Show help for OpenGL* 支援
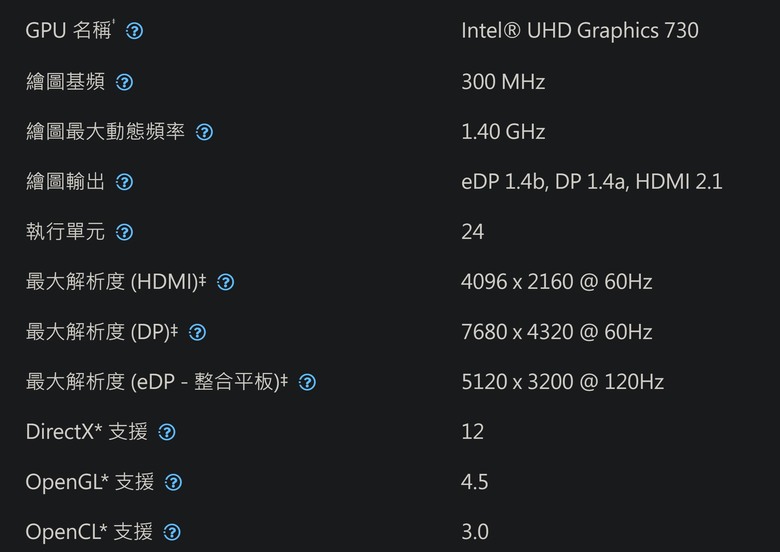 coord(173,482)
